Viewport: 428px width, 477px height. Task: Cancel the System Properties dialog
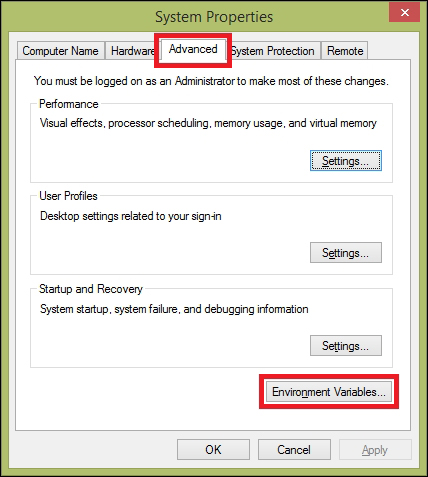[294, 450]
